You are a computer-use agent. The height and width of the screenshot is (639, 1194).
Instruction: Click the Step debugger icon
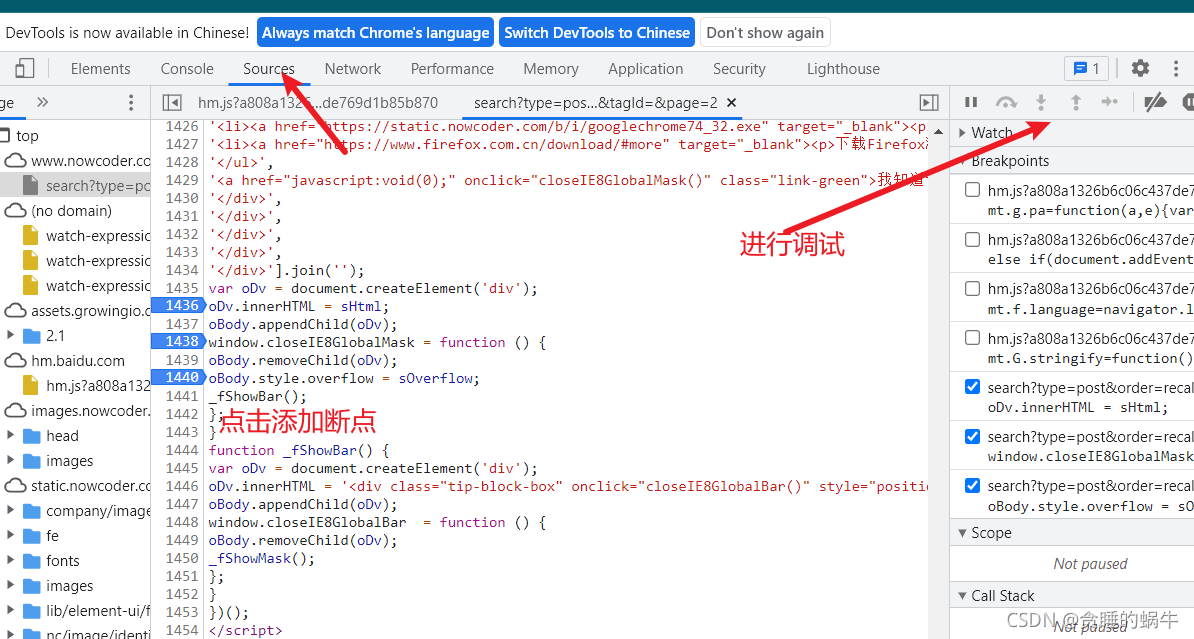click(1109, 102)
